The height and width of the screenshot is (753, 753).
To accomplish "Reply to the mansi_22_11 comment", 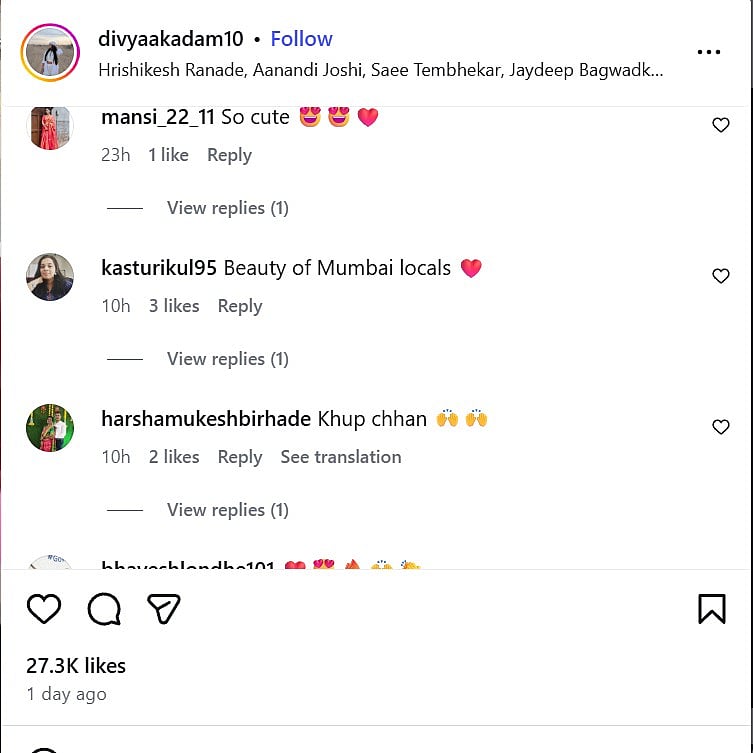I will coord(229,155).
